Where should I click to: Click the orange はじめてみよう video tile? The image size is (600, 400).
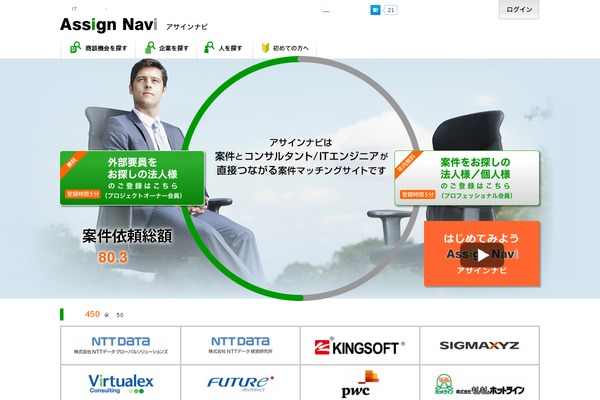click(482, 253)
